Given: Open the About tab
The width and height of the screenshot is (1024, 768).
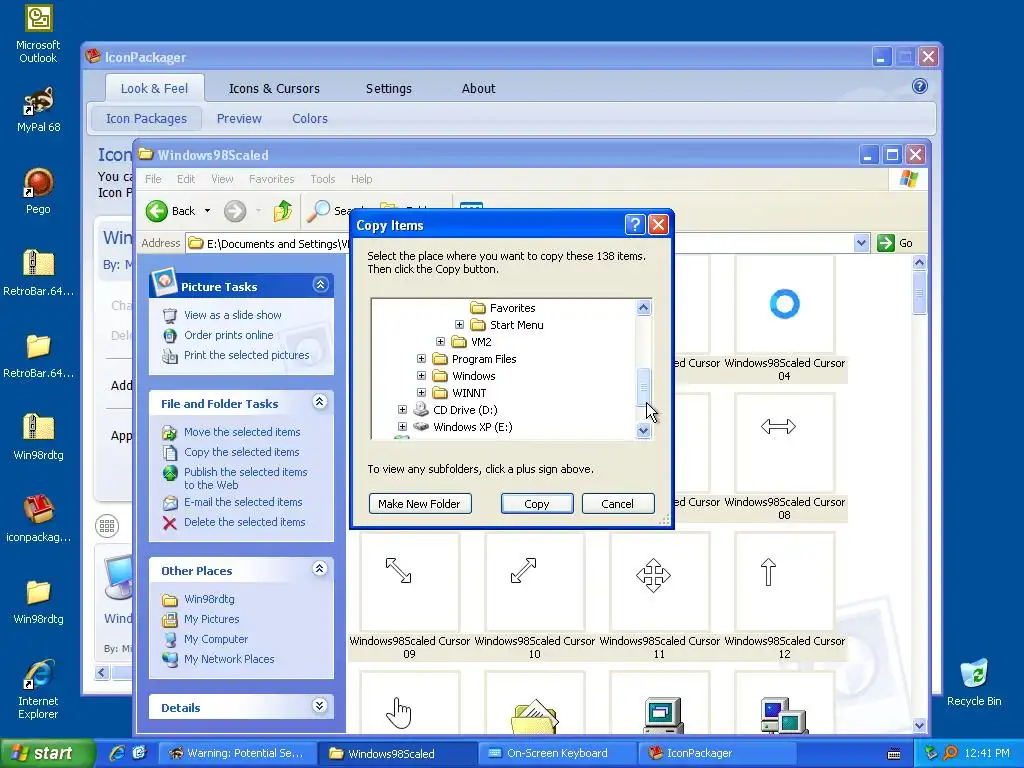Looking at the screenshot, I should coord(479,88).
